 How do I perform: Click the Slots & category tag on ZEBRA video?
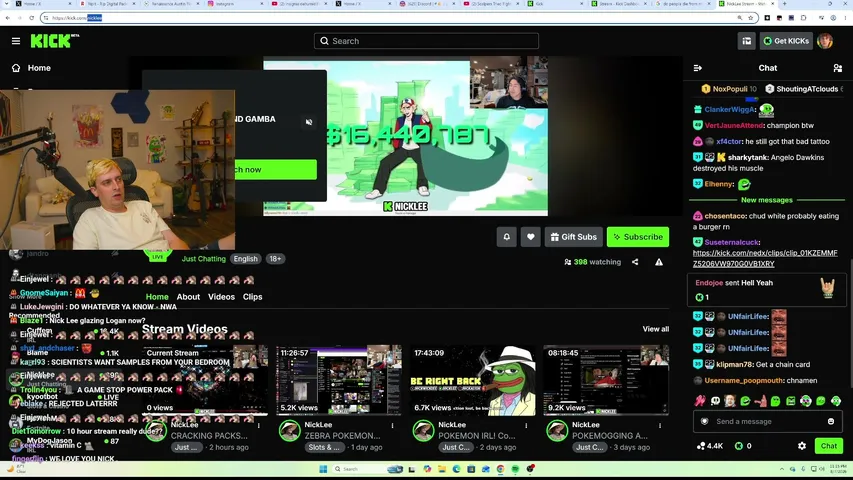(x=324, y=447)
